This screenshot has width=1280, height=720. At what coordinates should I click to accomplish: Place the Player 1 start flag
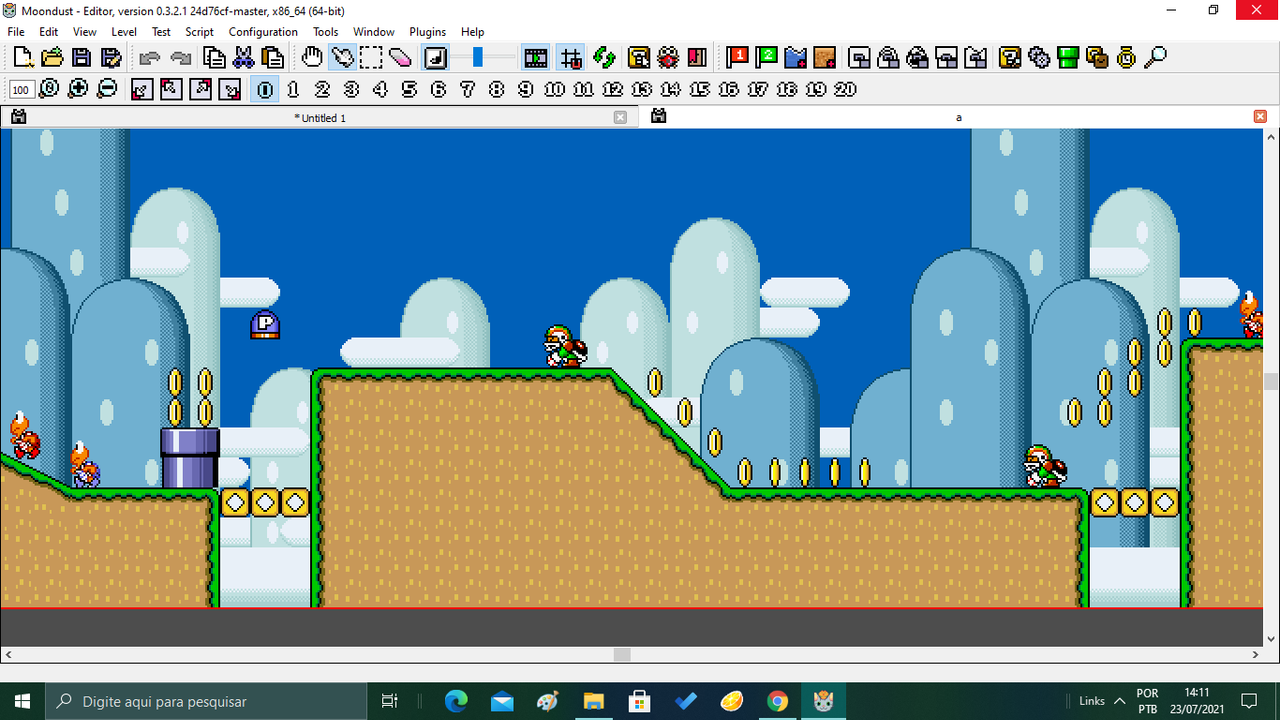738,57
